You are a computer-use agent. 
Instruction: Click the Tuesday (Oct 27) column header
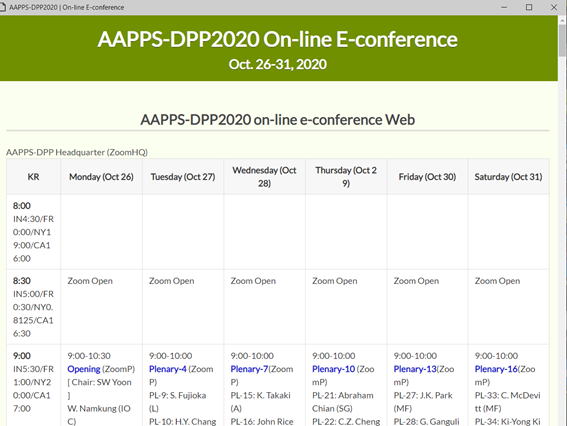click(x=183, y=177)
